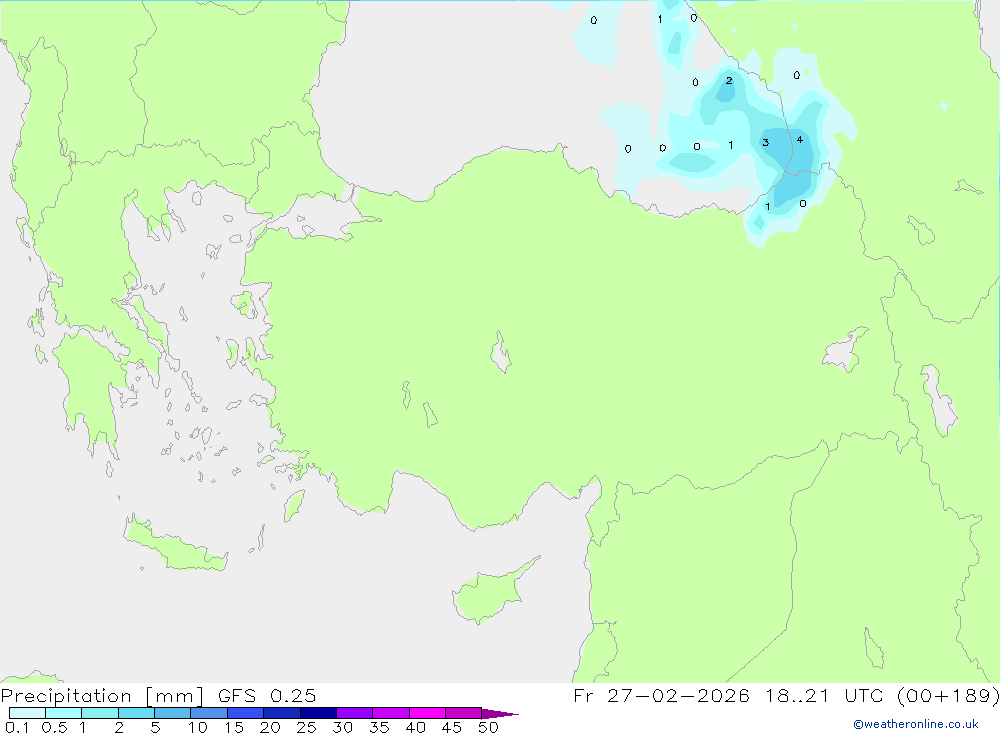
Task: Click the precipitation value '2' on the map
Action: pos(729,80)
